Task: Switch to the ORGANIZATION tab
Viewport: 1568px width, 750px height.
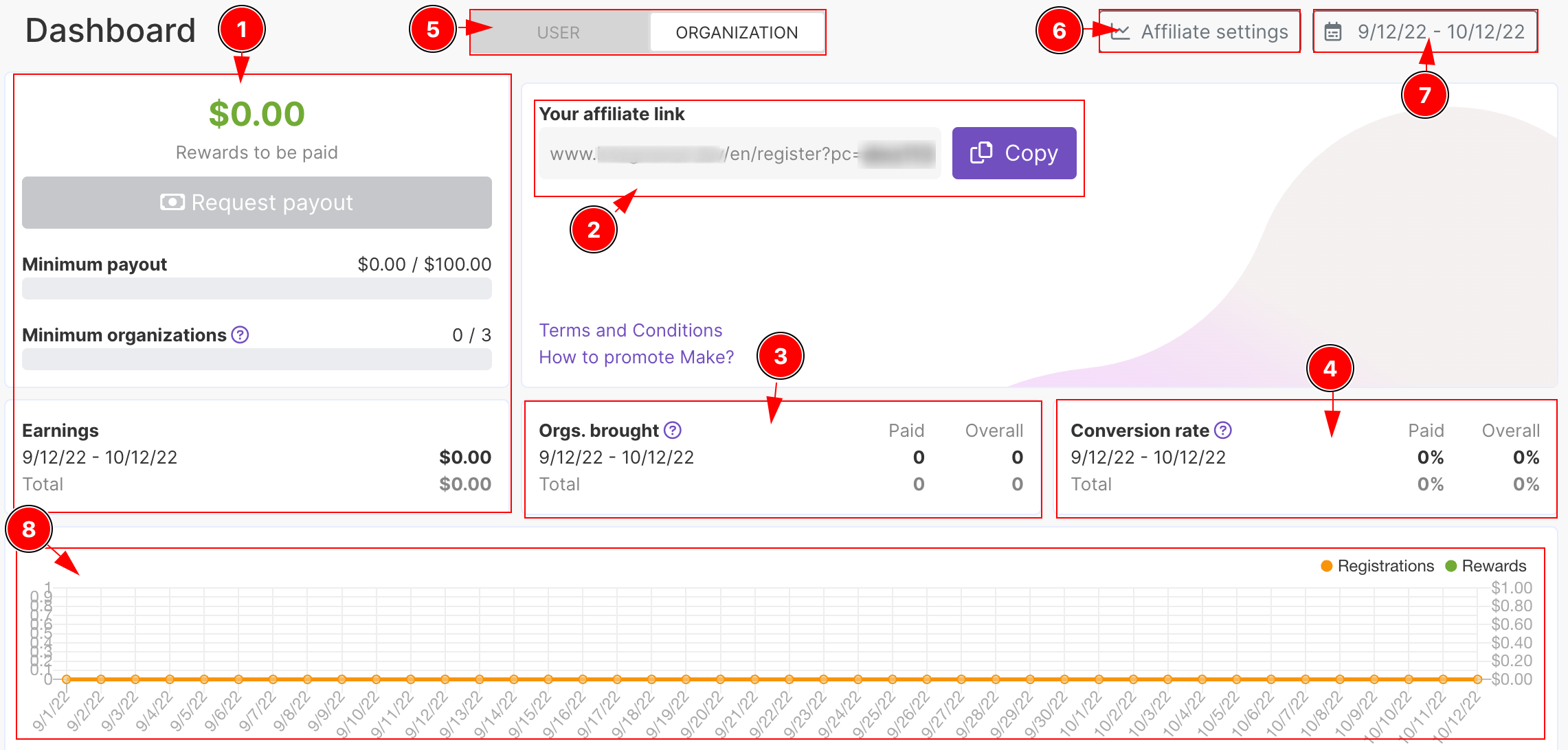Action: pos(737,32)
